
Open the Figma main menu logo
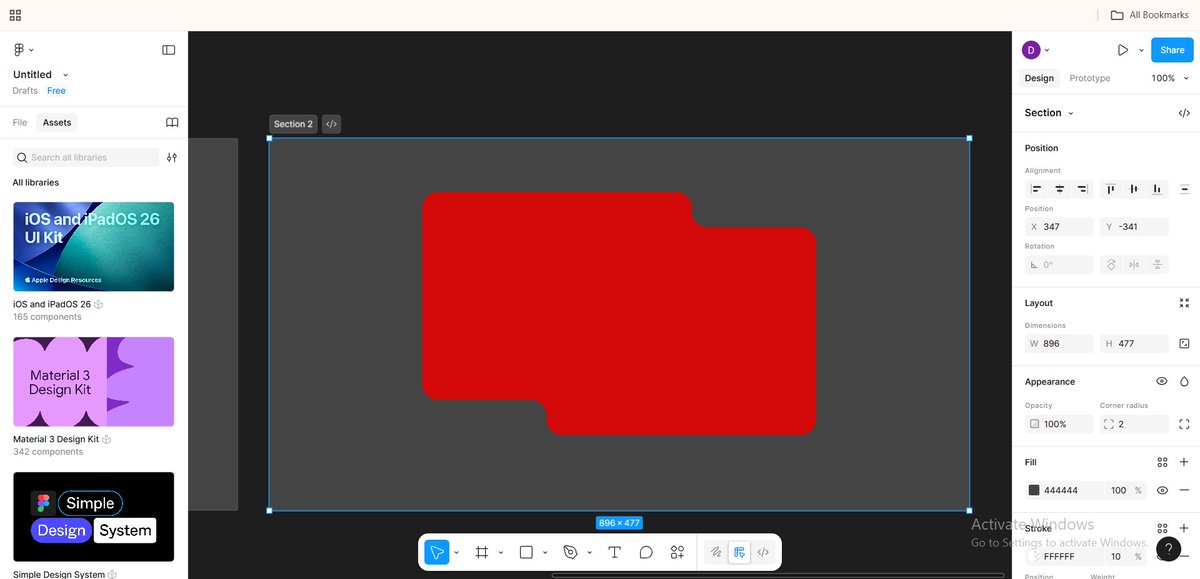coord(19,50)
